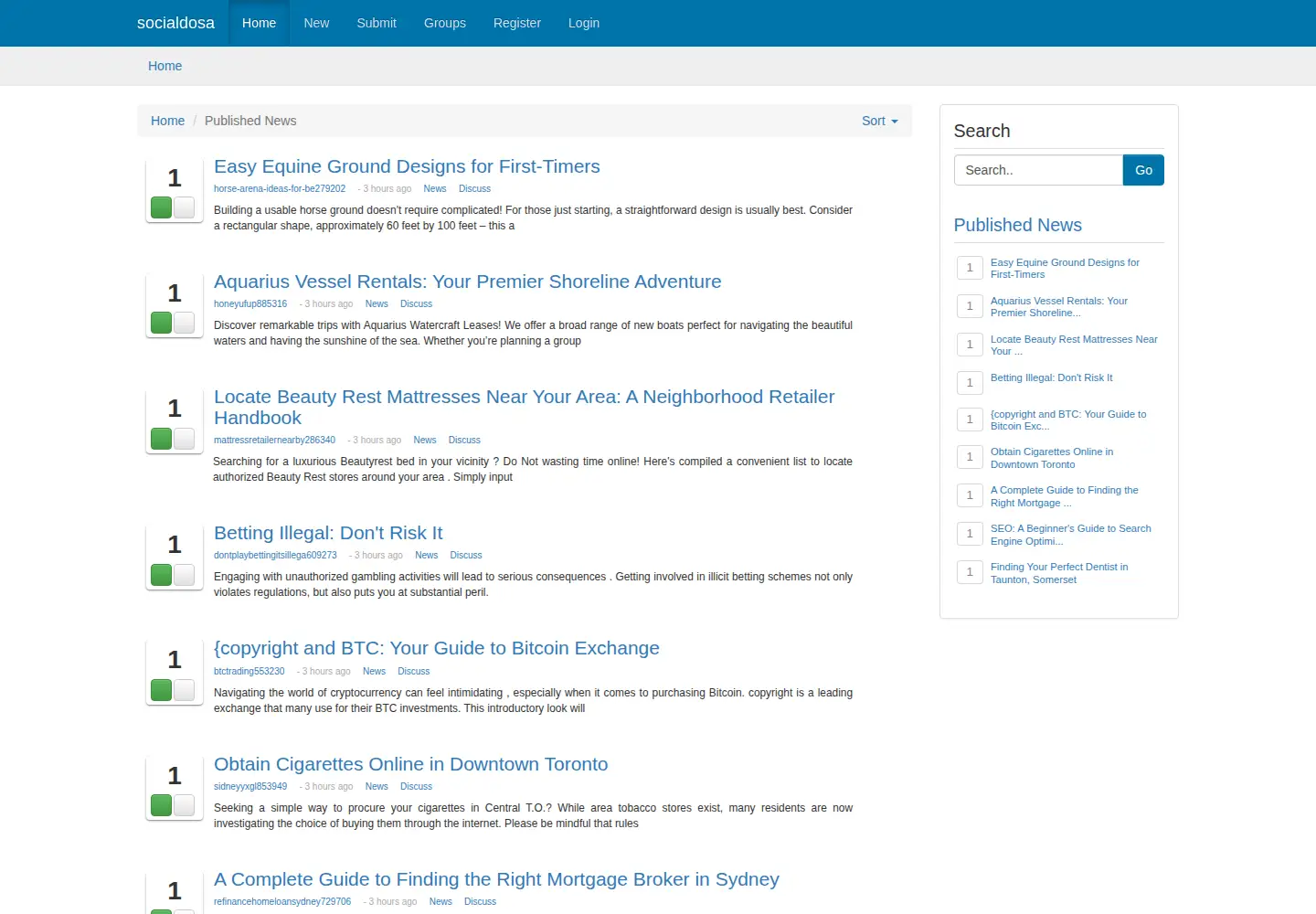This screenshot has height=914, width=1316.
Task: View user profile mattressretailernearby286340
Action: [x=274, y=441]
